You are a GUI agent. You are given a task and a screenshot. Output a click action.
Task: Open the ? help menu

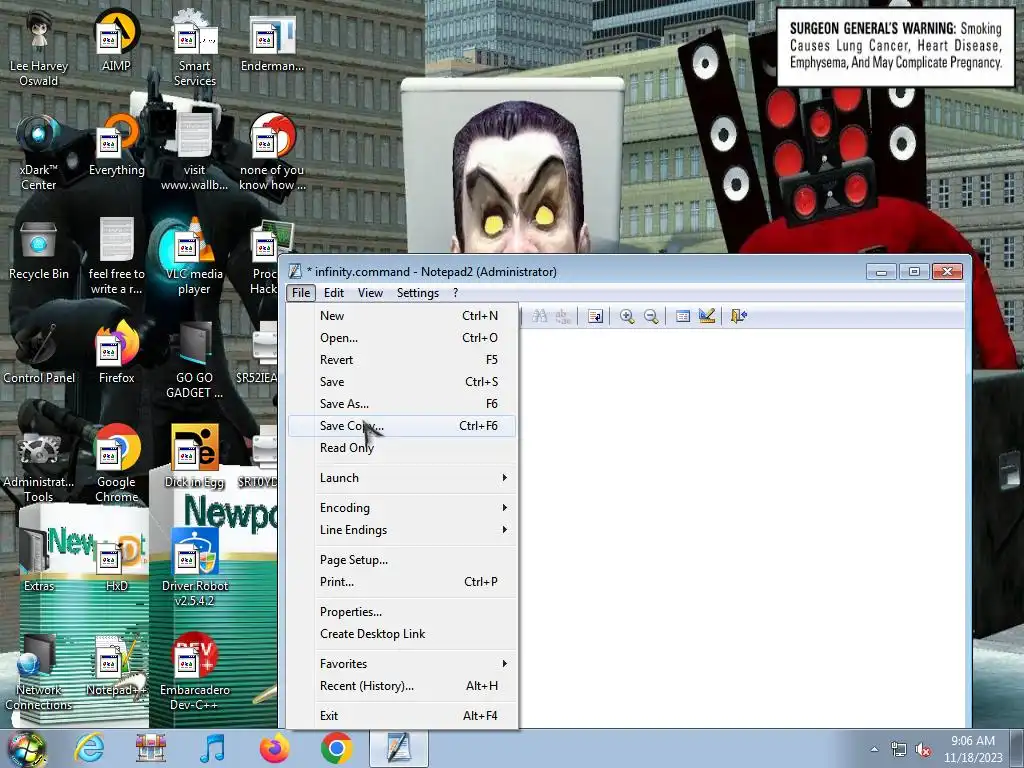(456, 293)
